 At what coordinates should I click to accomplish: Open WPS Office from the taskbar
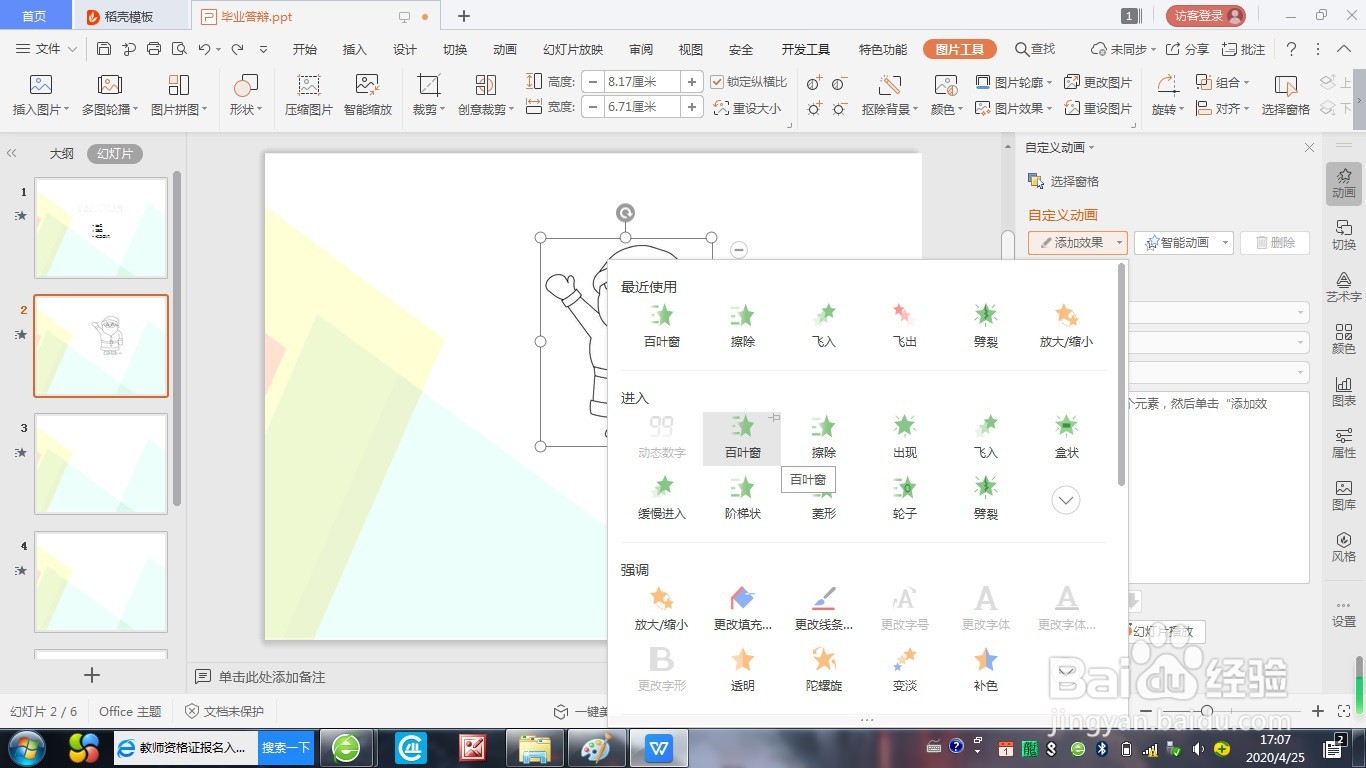pos(658,747)
